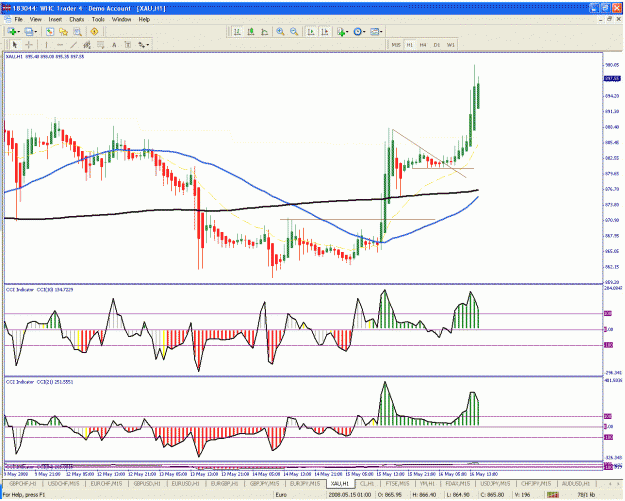This screenshot has height=501, width=625.
Task: Switch to M15 timeframe
Action: [x=396, y=45]
